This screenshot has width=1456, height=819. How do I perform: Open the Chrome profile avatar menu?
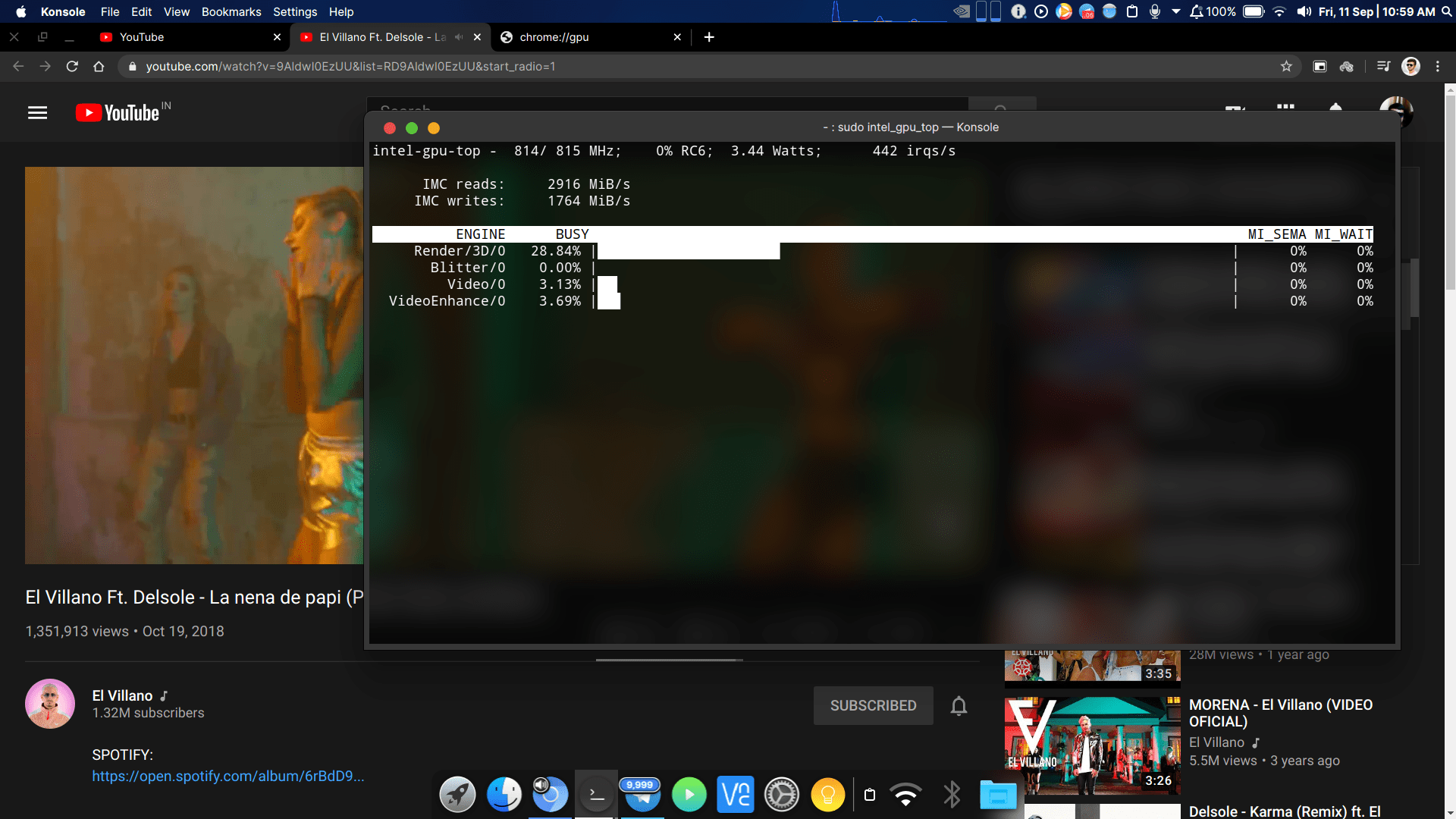pyautogui.click(x=1410, y=67)
